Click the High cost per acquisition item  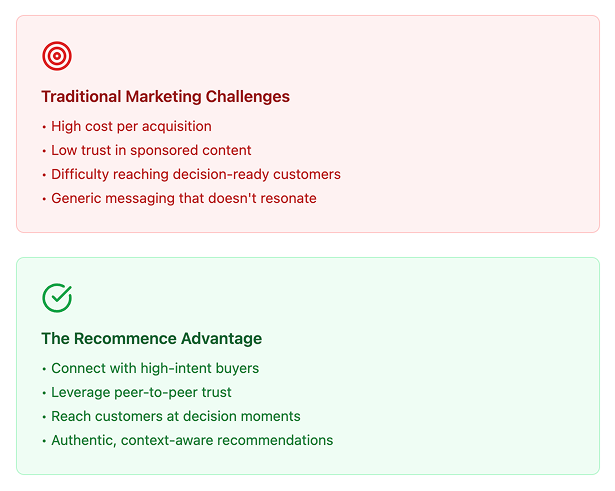131,126
